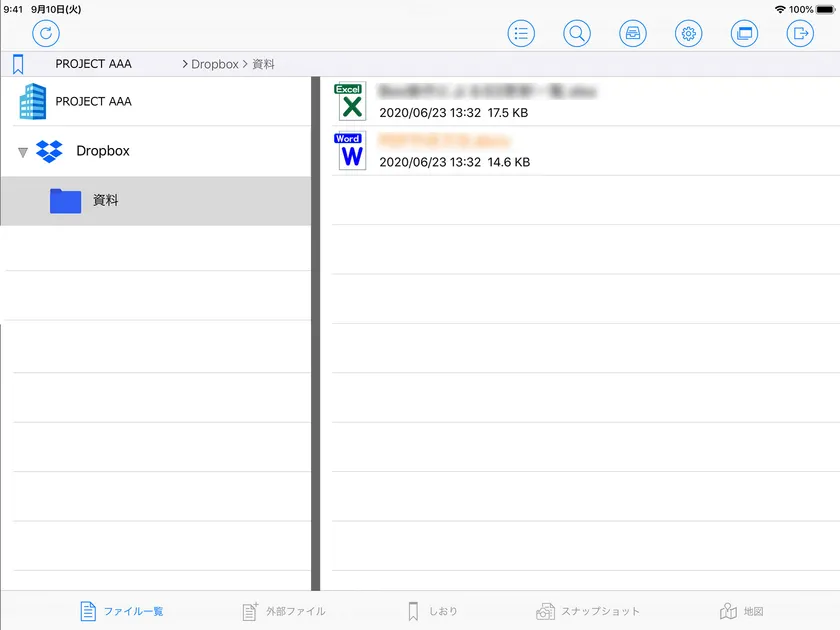Open the magnifier search icon
This screenshot has height=630, width=840.
(577, 33)
